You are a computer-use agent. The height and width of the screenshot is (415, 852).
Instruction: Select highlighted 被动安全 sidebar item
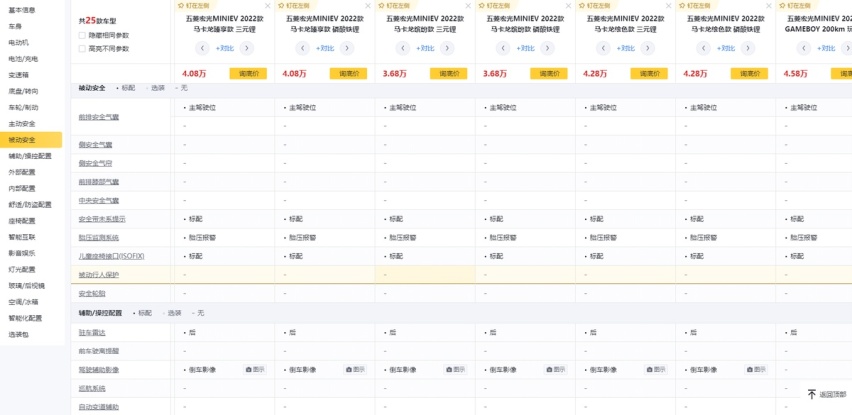point(31,140)
